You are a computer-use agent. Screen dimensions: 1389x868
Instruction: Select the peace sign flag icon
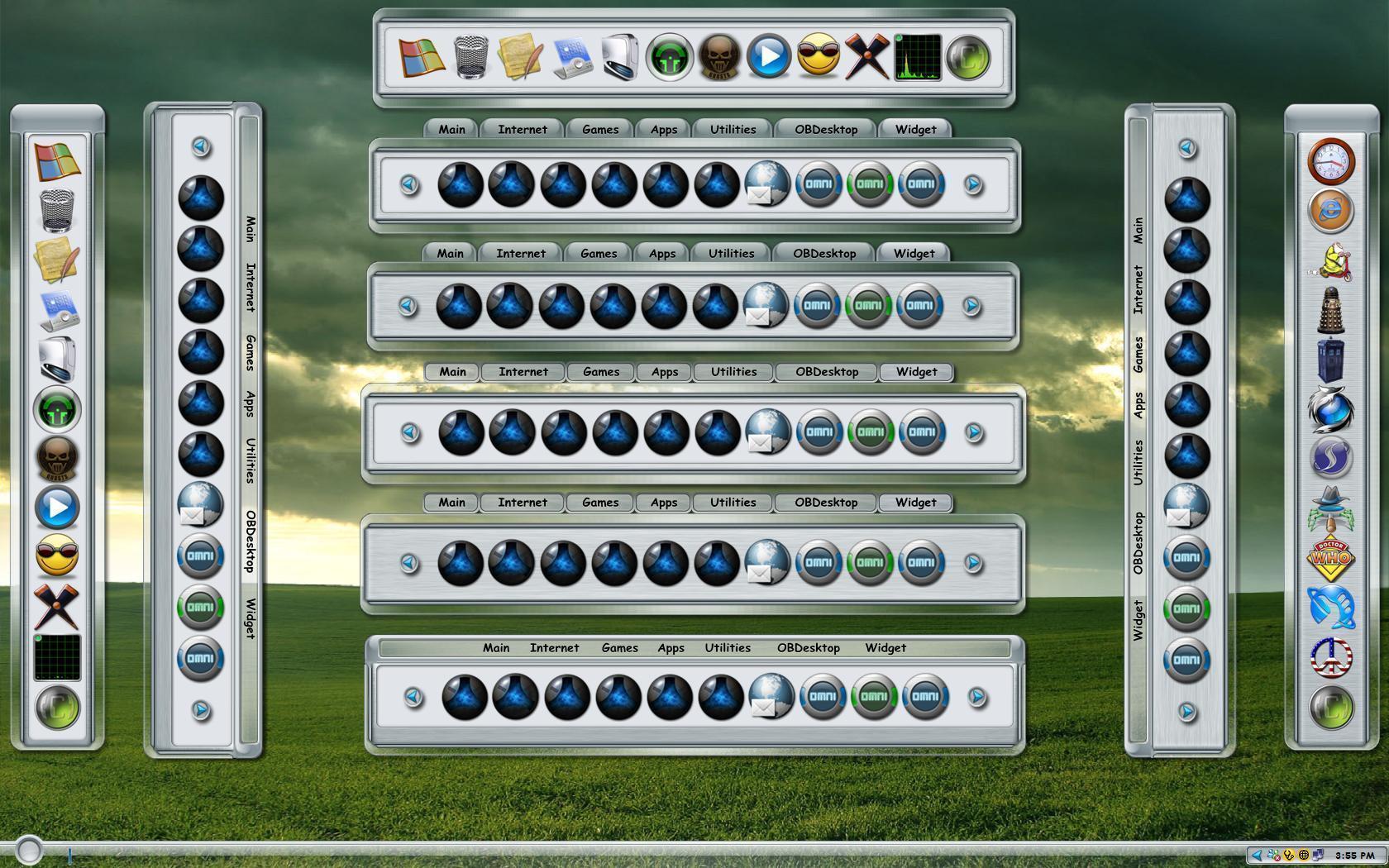pos(1331,657)
